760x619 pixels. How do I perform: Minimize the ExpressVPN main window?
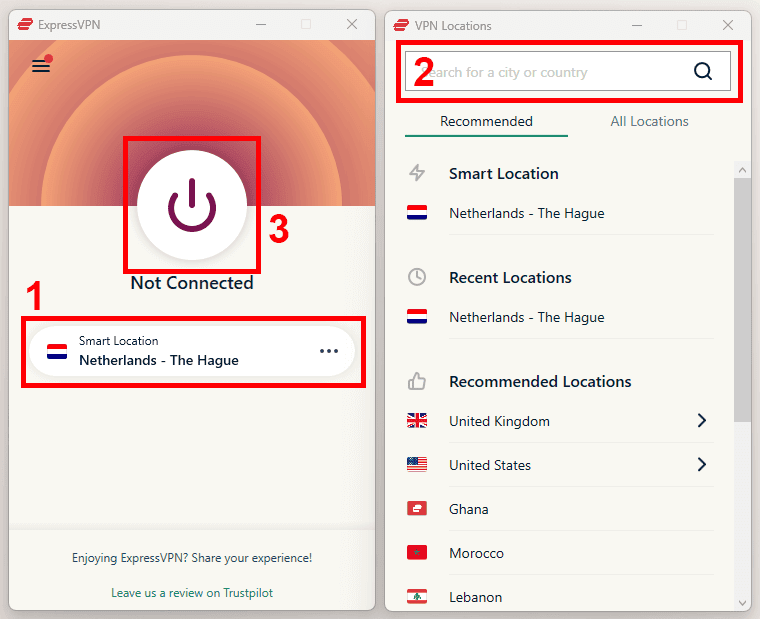click(261, 24)
